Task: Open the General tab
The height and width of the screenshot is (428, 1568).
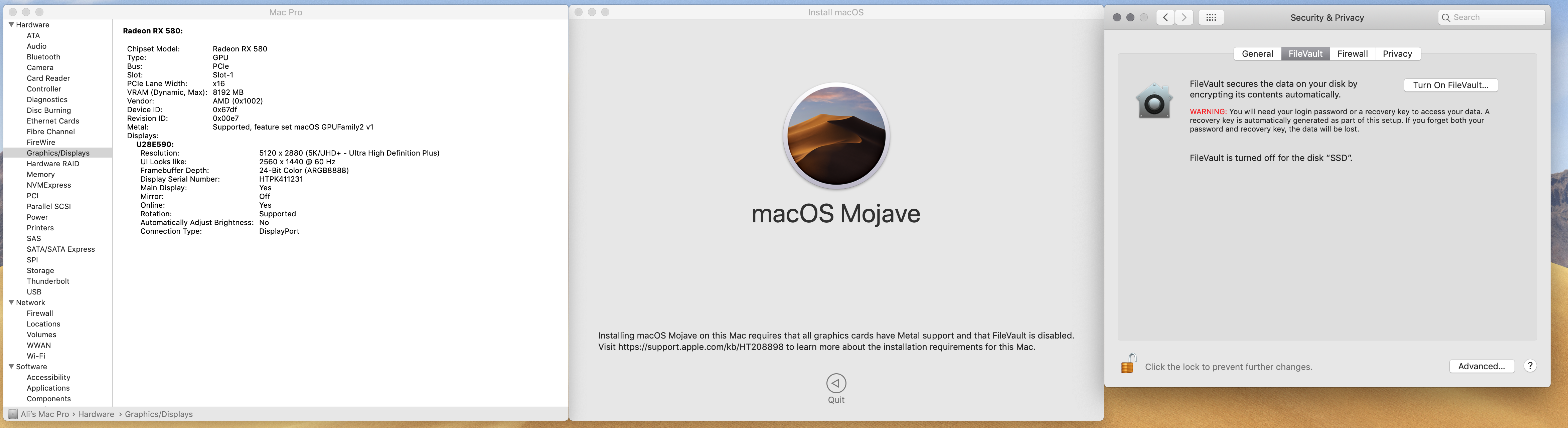Action: click(x=1257, y=53)
